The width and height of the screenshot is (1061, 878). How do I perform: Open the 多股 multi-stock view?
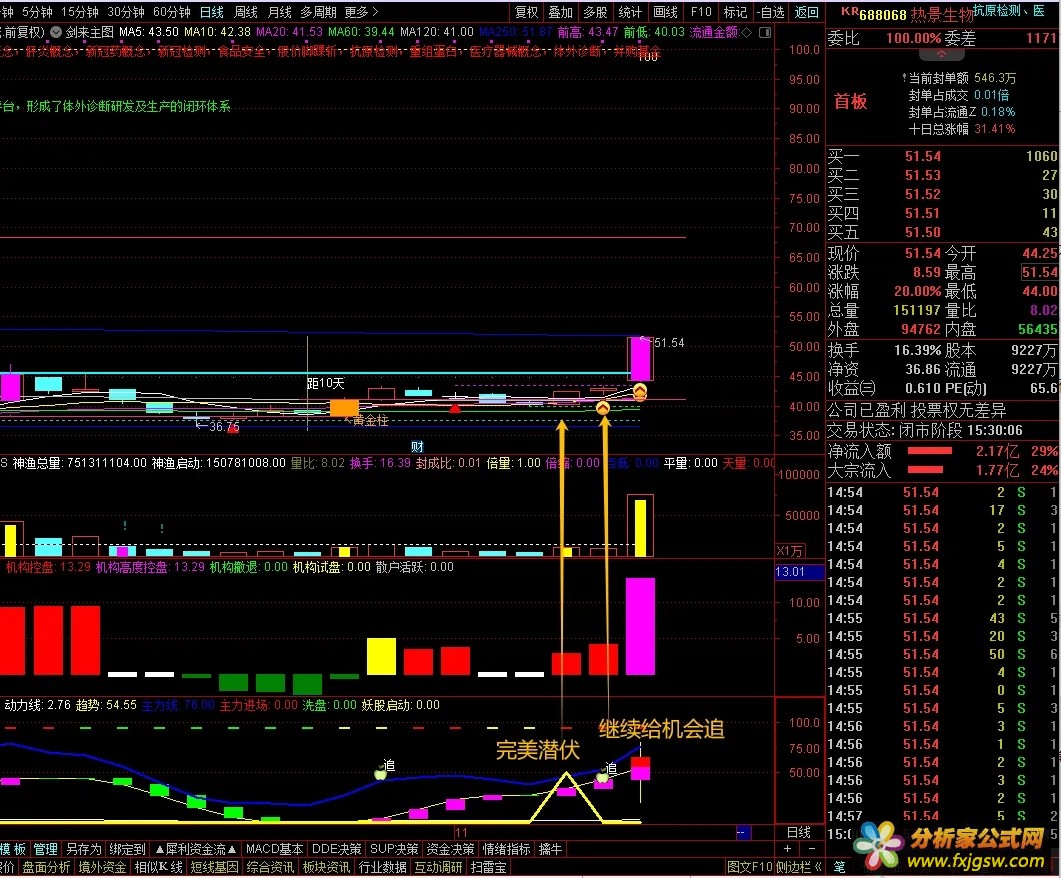coord(595,12)
